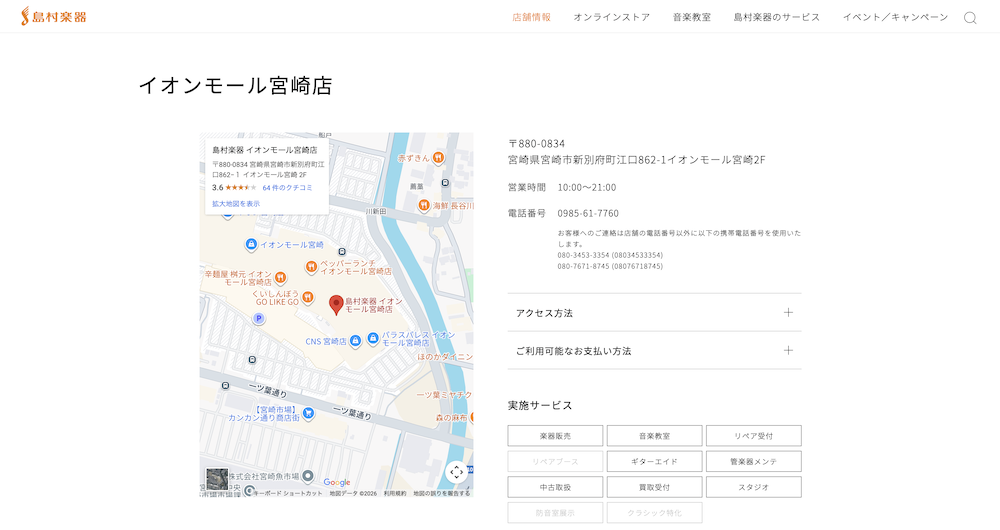Click the 楽器販売 service button
This screenshot has width=1000, height=530.
[x=555, y=436]
